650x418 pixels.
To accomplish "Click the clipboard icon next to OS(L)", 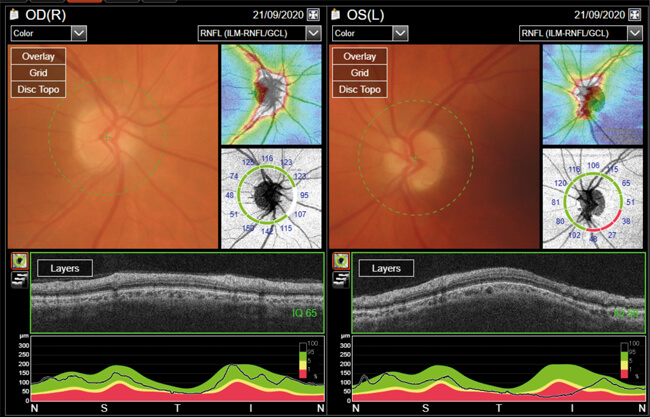I will 336,16.
